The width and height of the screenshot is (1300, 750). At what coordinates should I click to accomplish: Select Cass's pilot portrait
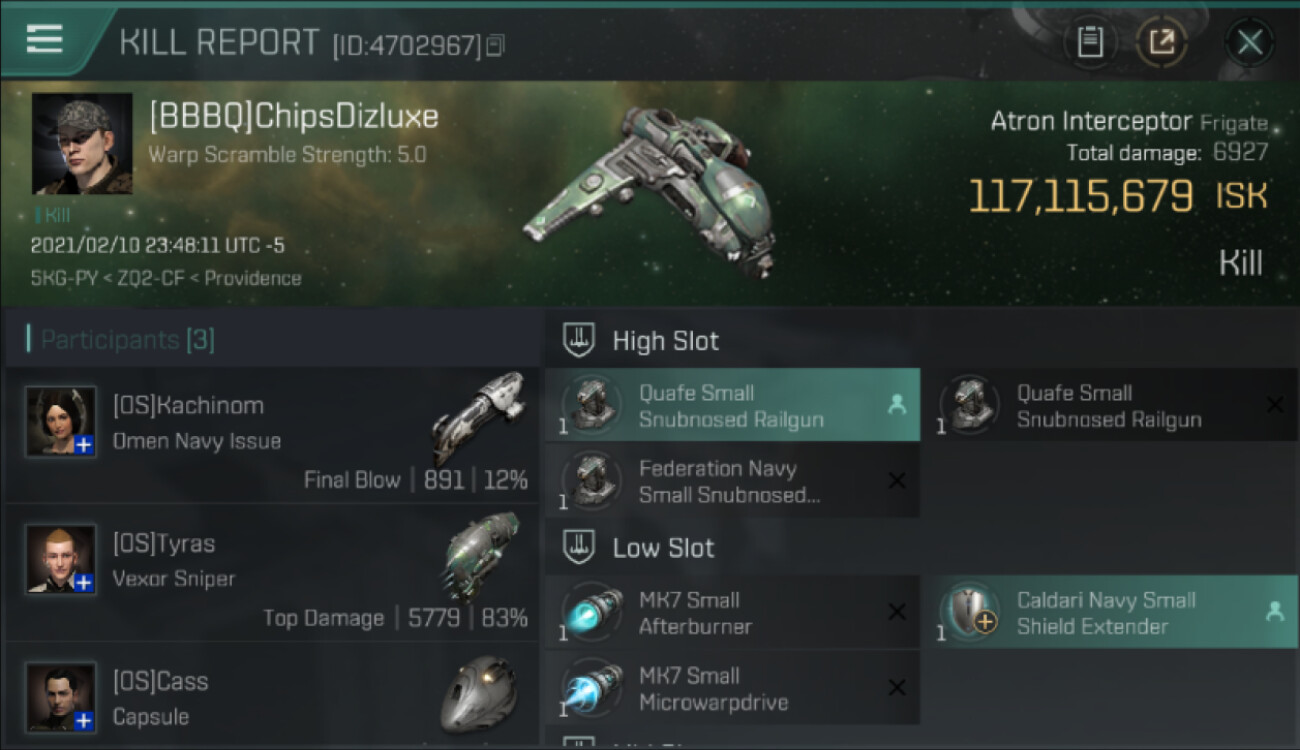(61, 697)
